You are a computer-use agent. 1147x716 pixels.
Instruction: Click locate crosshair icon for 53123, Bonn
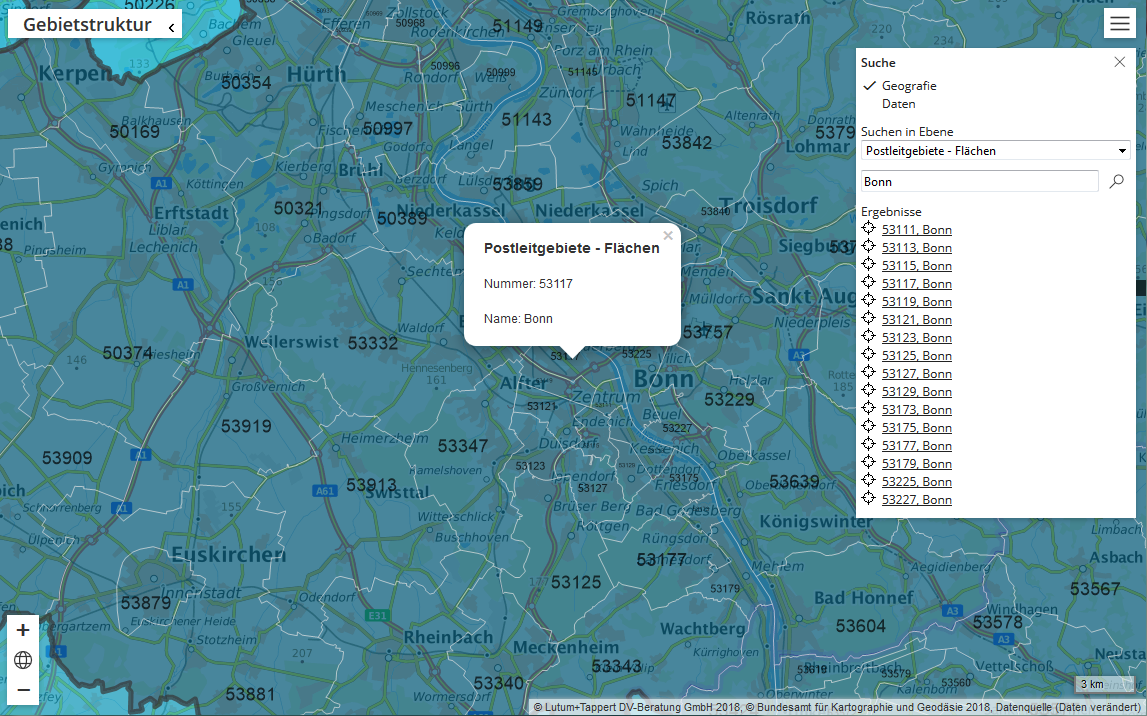pyautogui.click(x=869, y=337)
